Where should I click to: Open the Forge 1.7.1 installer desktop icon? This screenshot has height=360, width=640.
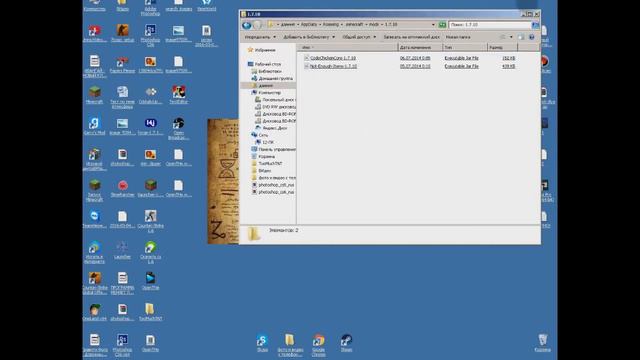[x=150, y=126]
